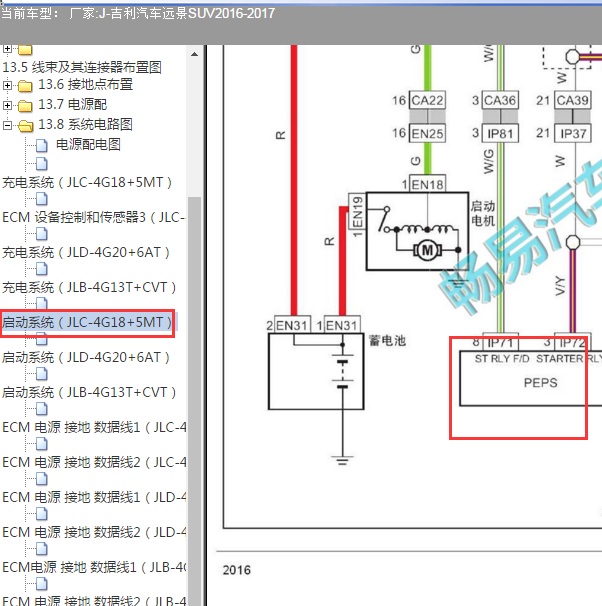The image size is (602, 606).
Task: Click the folder icon of 13.6 接地点布置
Action: [25, 86]
